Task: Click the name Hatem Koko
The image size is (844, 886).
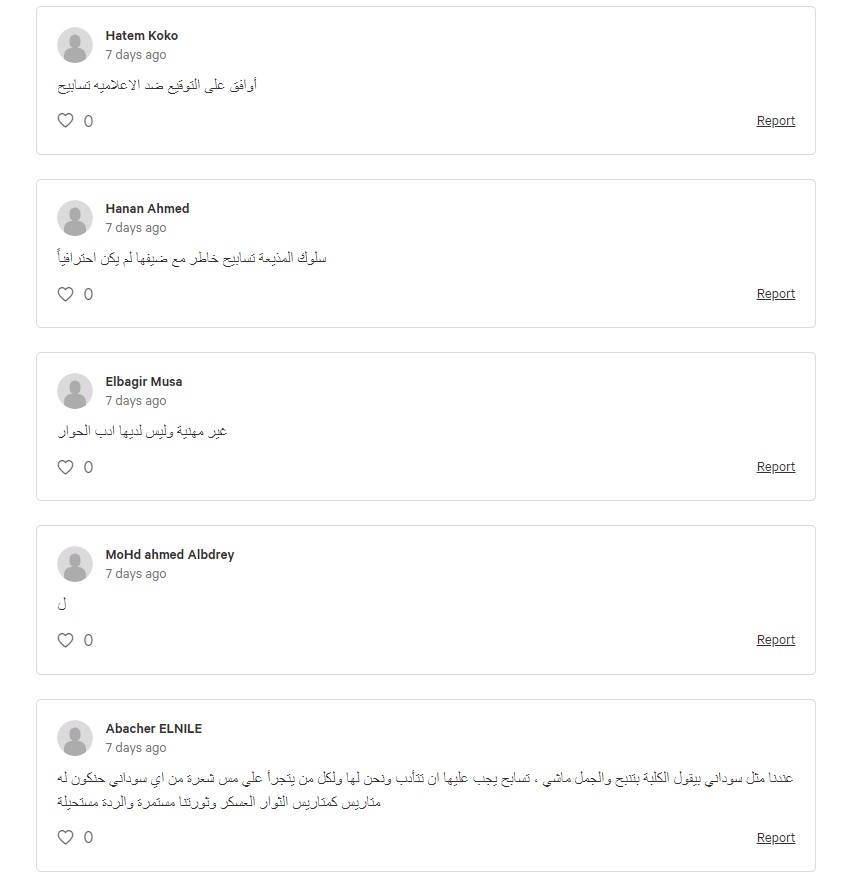Action: [142, 36]
